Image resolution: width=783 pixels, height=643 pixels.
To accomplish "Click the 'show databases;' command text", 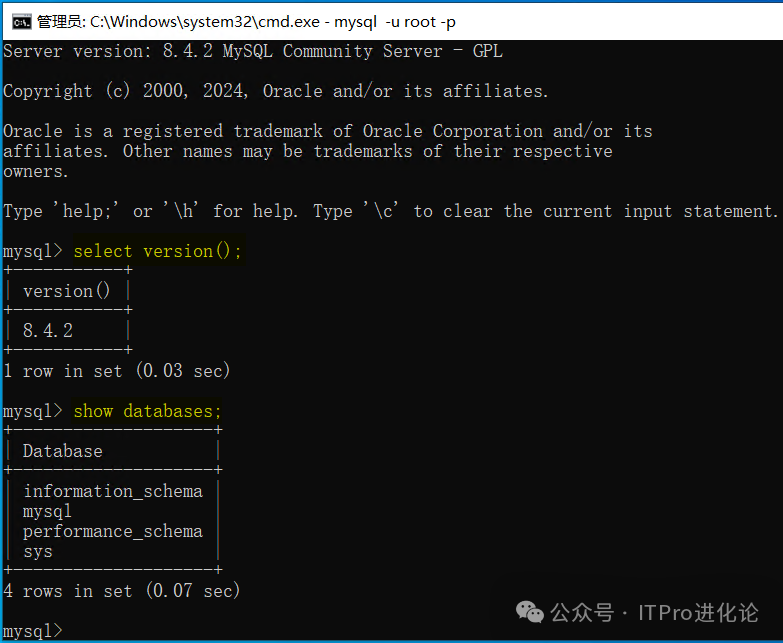I will point(147,411).
